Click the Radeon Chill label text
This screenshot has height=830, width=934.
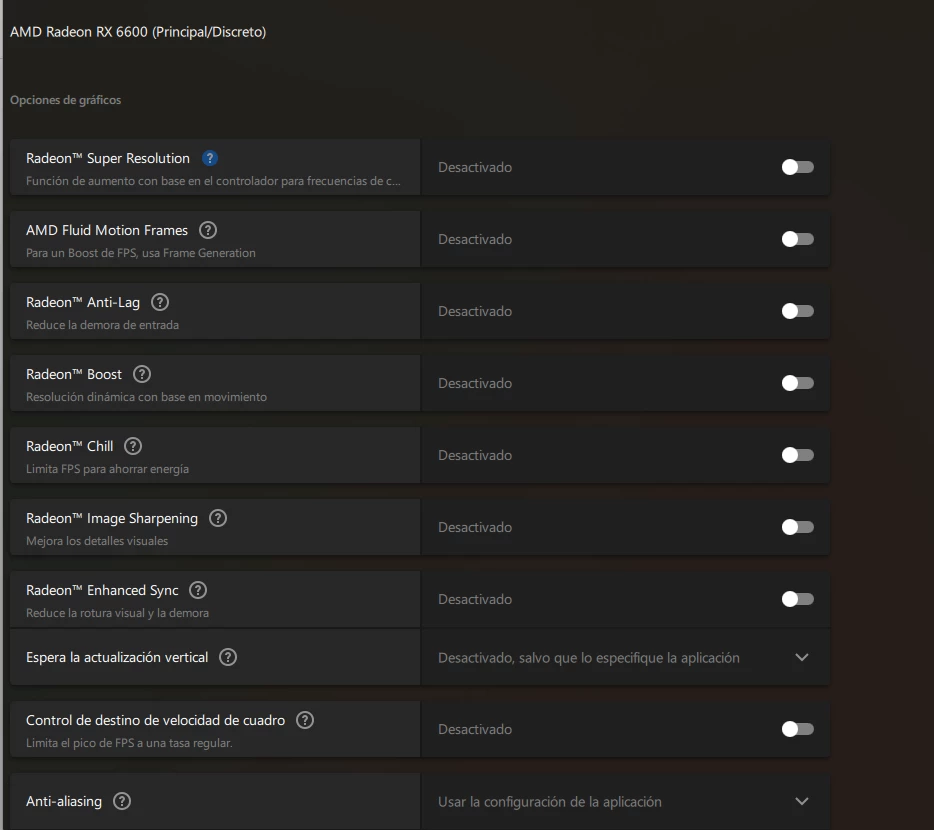[x=70, y=447]
